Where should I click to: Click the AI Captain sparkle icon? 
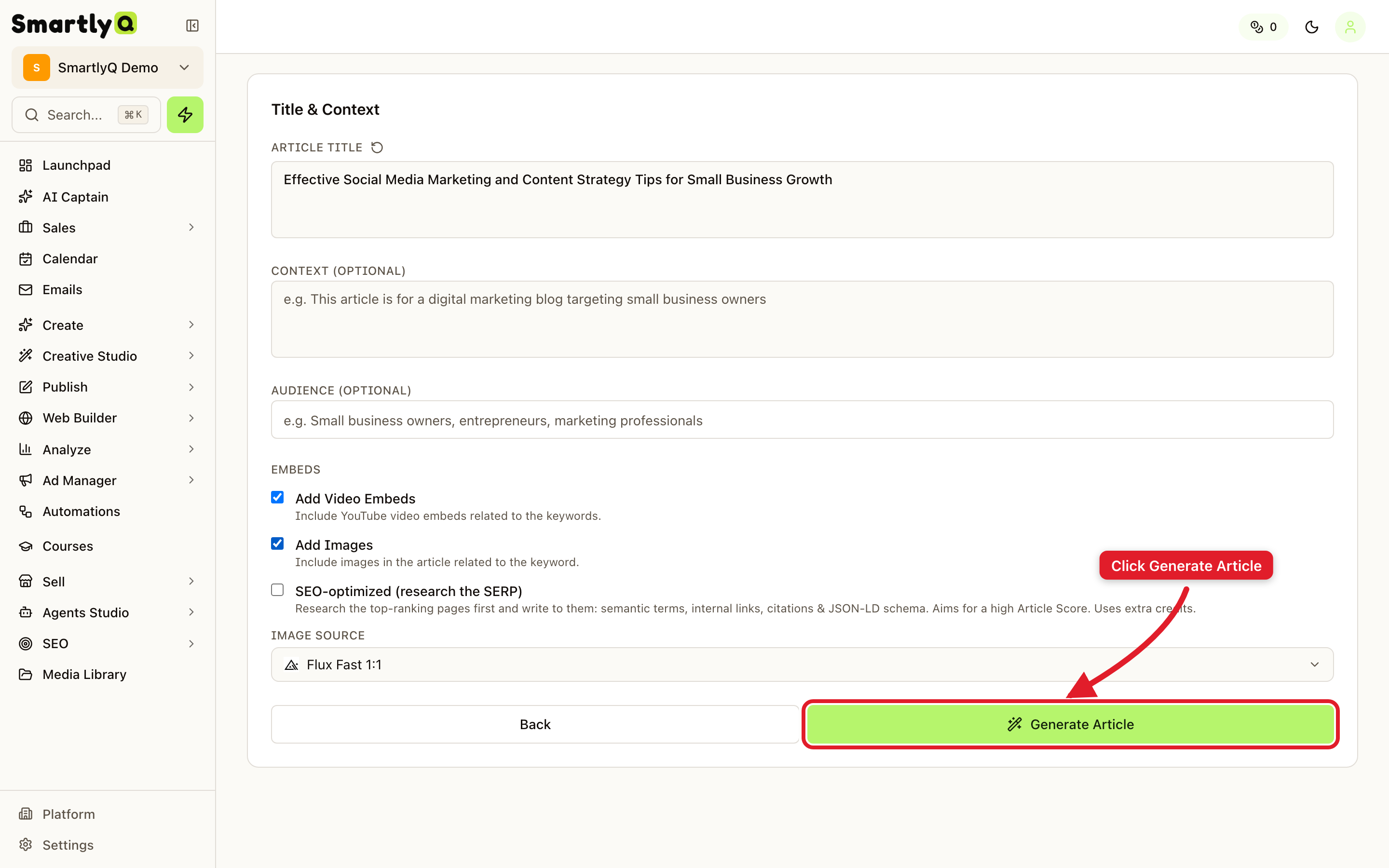coord(25,197)
